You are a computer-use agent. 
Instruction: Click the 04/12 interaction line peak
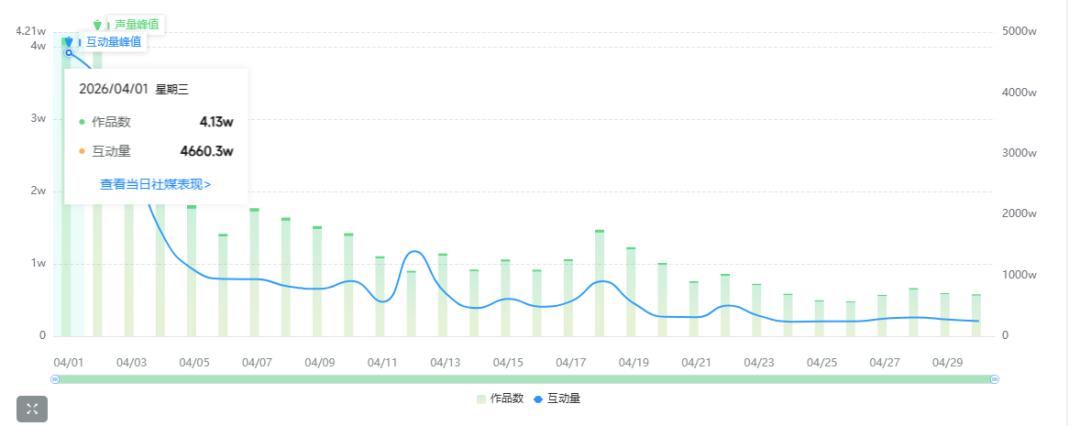pos(413,252)
